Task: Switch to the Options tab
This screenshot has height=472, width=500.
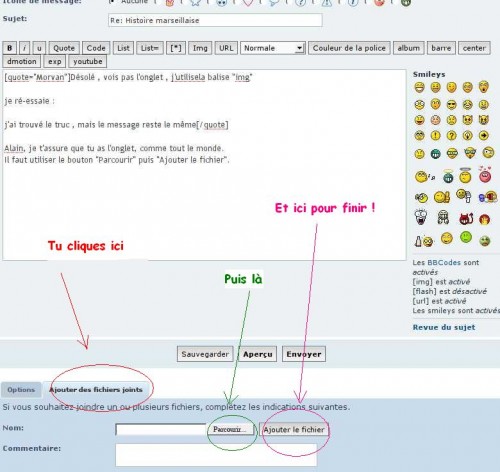Action: click(21, 390)
